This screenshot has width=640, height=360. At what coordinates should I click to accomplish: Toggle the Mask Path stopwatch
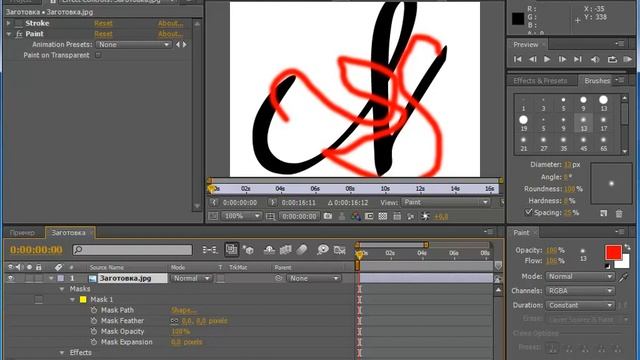94,310
